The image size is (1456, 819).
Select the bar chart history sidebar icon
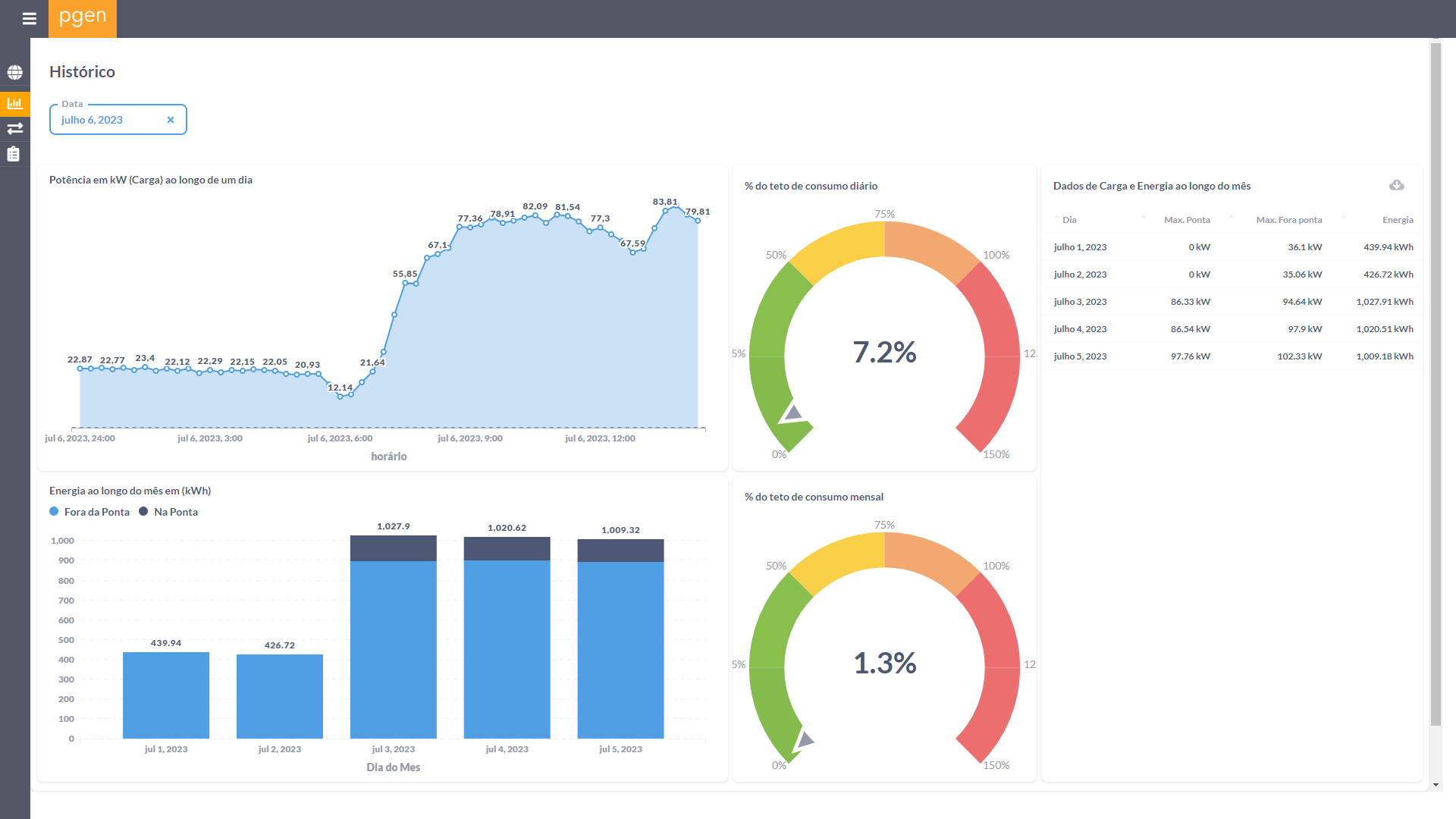tap(14, 103)
